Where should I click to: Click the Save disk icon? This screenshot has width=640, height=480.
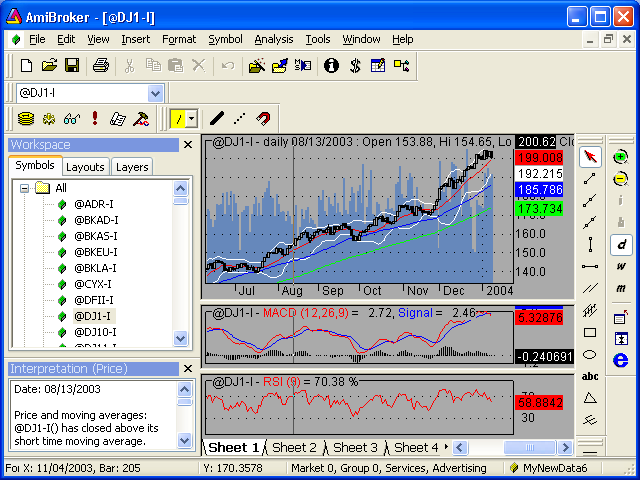click(x=72, y=65)
